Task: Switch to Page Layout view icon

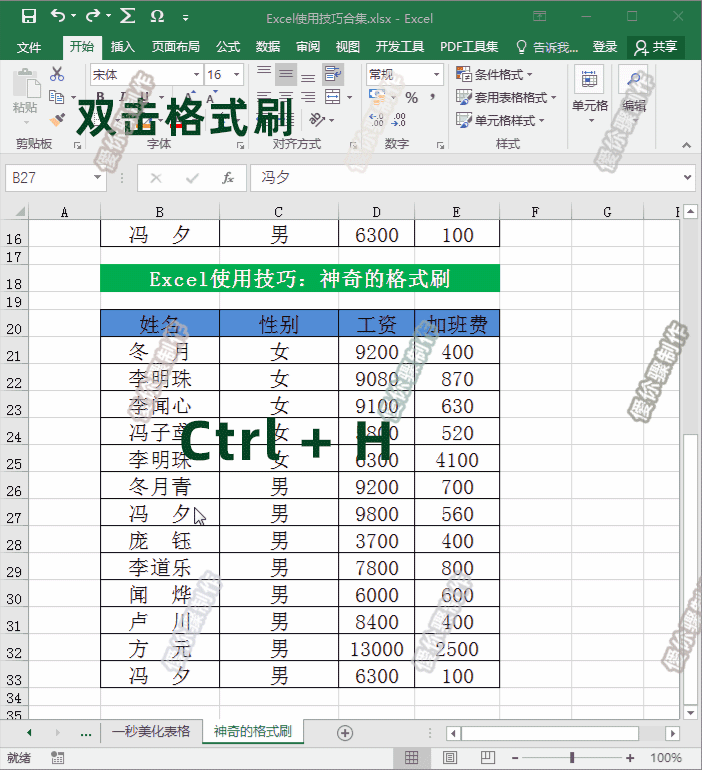Action: point(449,758)
